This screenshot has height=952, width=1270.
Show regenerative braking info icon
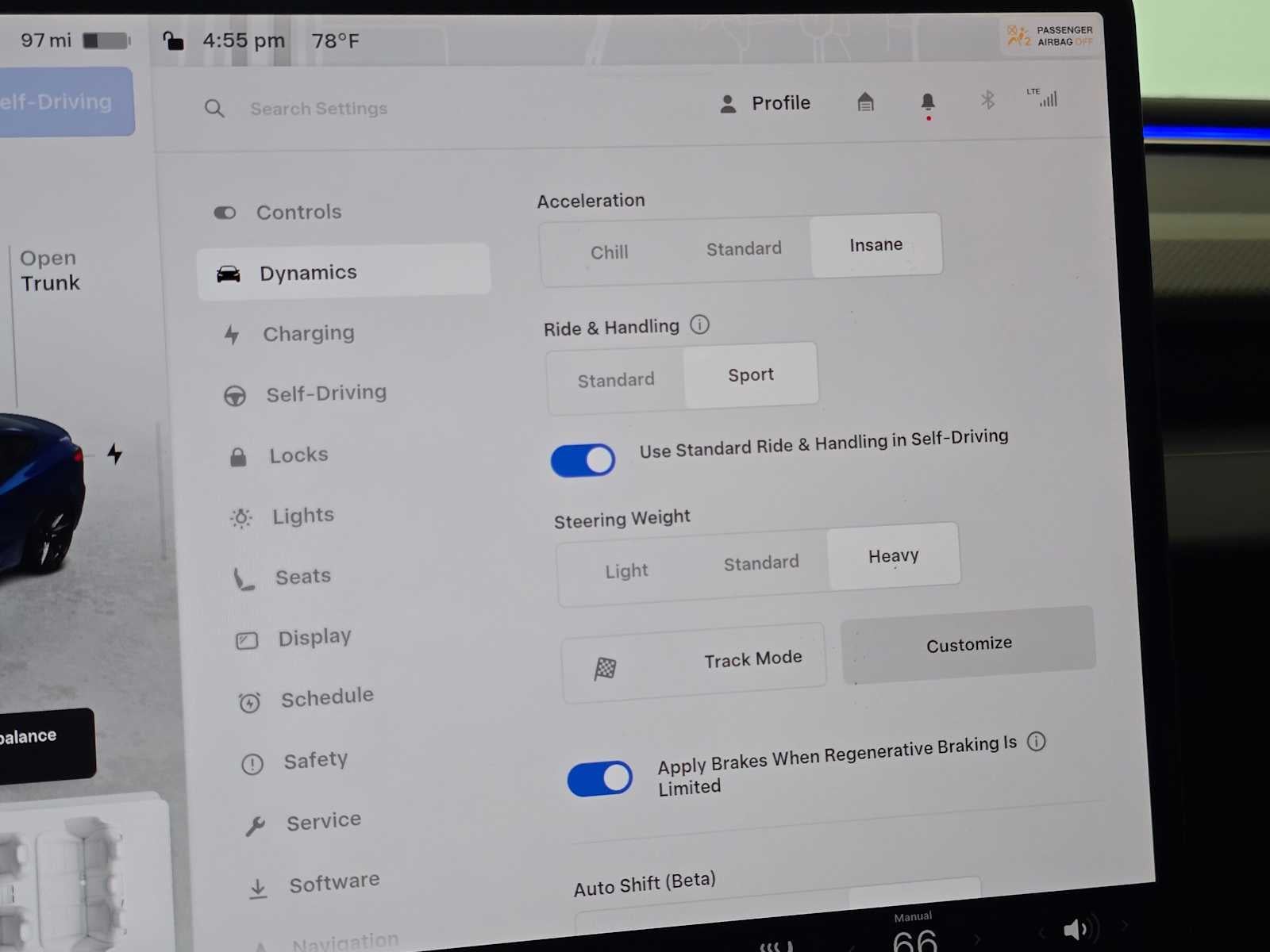pyautogui.click(x=1036, y=741)
